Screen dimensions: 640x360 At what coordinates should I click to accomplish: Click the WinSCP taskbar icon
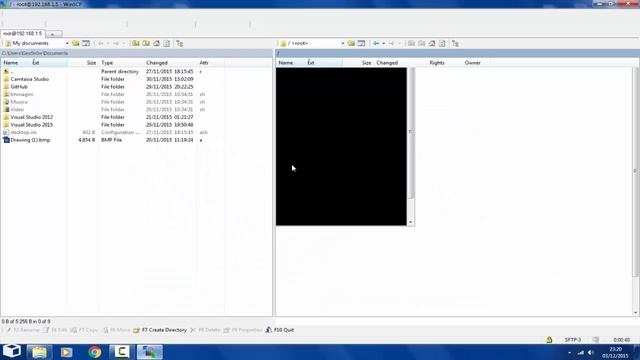click(x=149, y=352)
